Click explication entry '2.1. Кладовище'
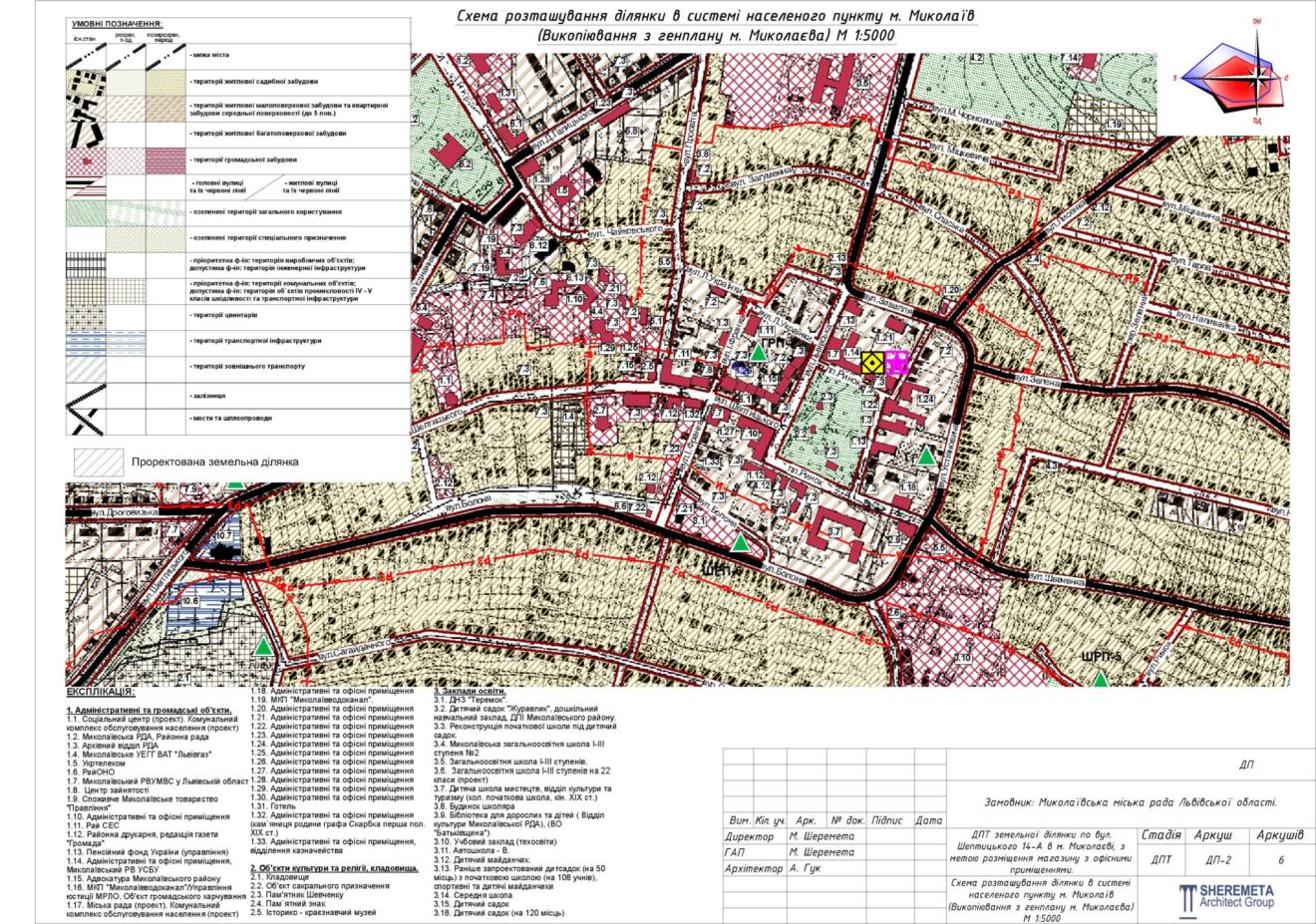 [x=279, y=878]
